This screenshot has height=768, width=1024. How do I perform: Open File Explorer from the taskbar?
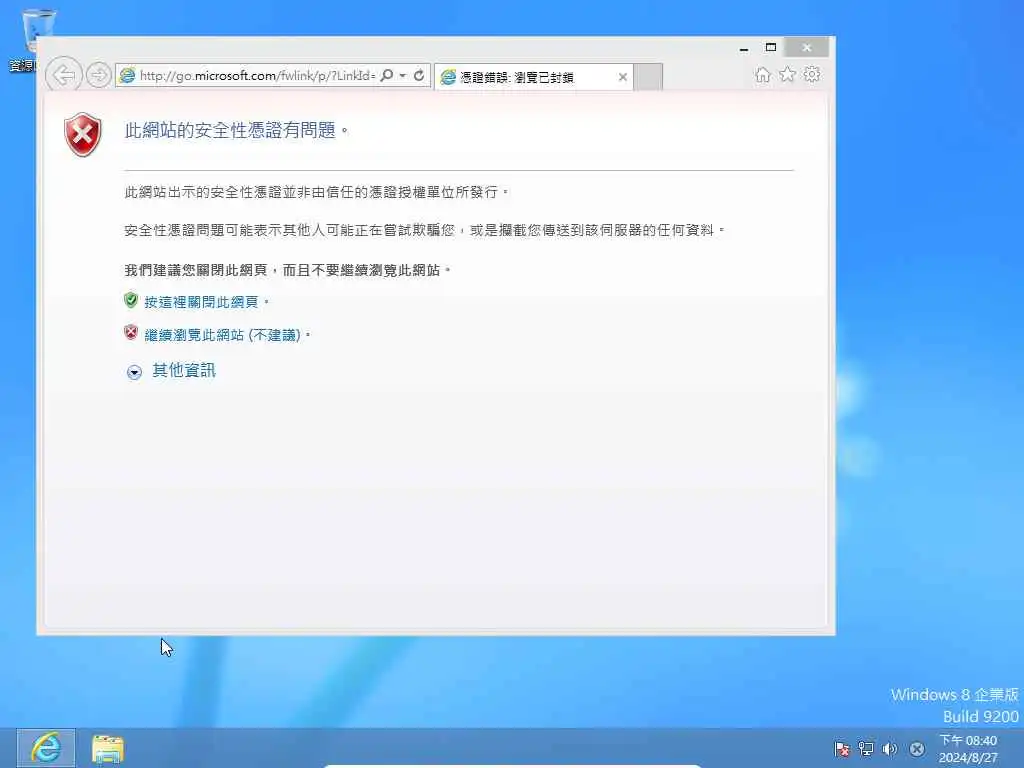108,749
